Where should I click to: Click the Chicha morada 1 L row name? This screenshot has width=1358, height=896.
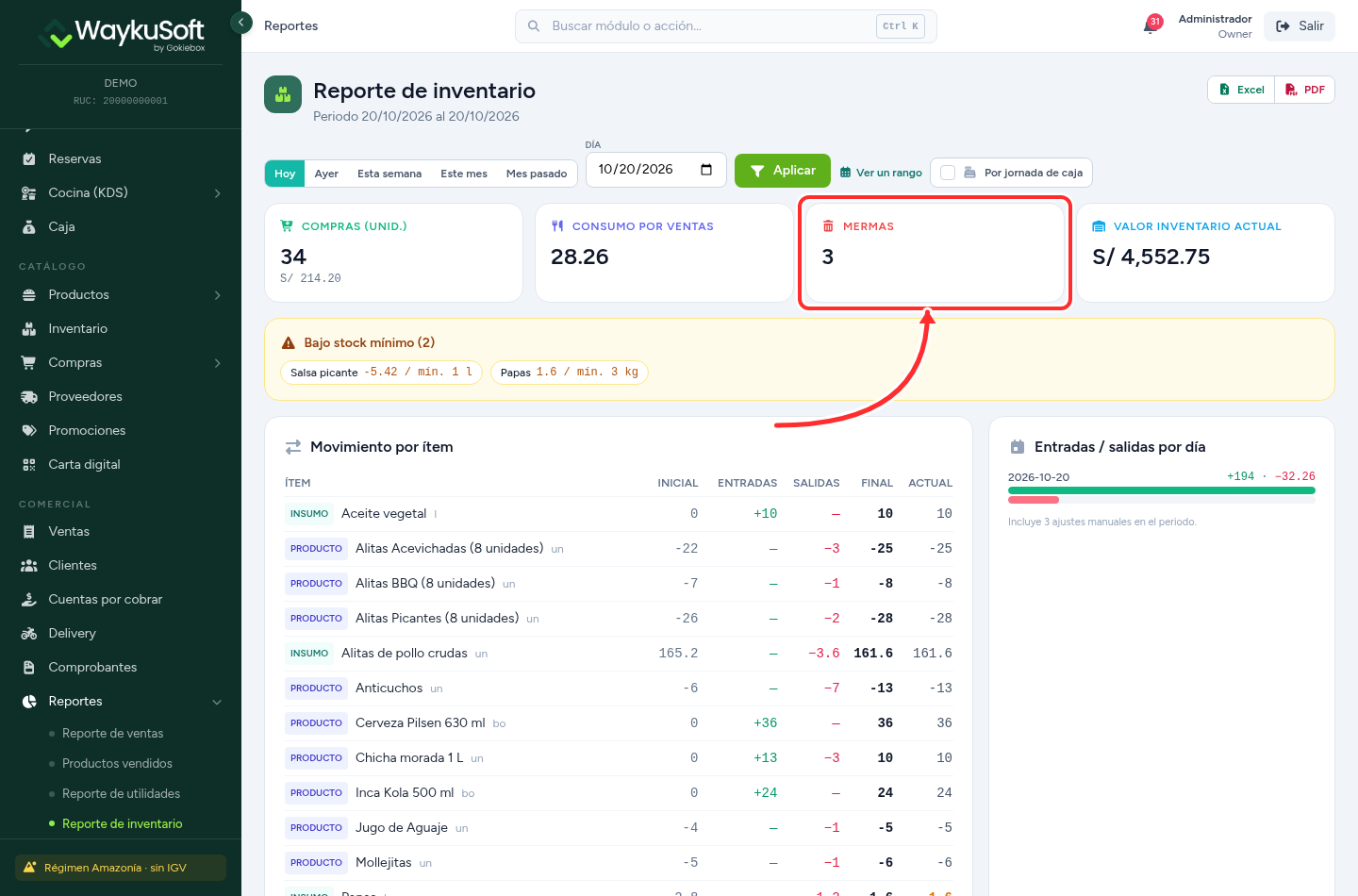(409, 757)
